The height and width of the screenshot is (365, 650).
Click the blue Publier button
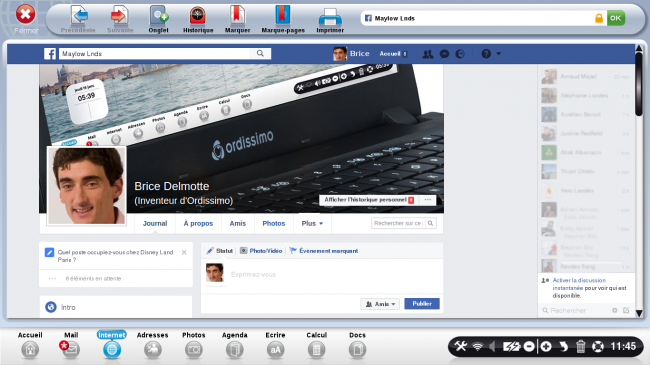(x=422, y=304)
